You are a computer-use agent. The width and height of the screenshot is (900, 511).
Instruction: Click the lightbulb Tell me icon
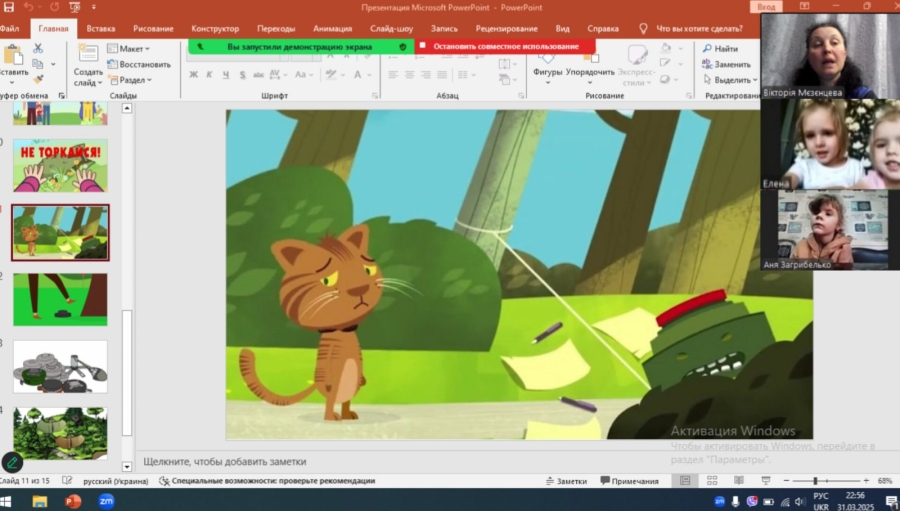point(643,28)
